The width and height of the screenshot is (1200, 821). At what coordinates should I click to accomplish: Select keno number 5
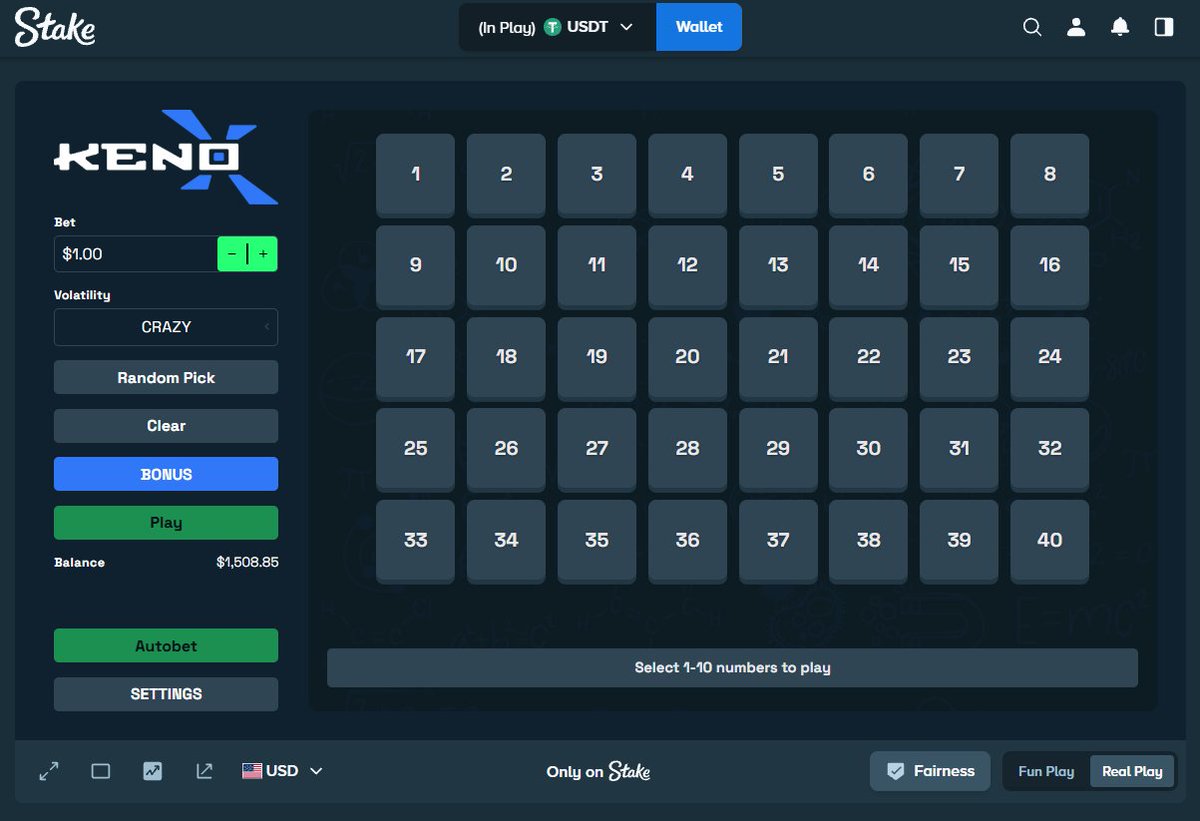click(778, 175)
